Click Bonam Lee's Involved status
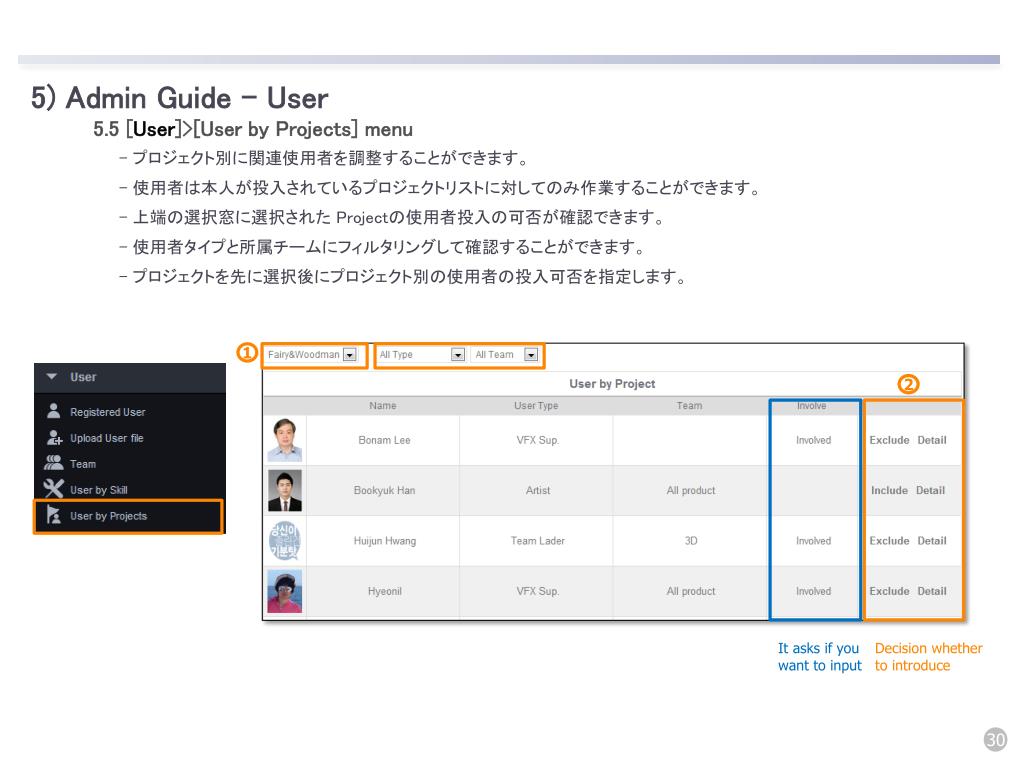Screen dimensions: 1024x768 (x=813, y=440)
